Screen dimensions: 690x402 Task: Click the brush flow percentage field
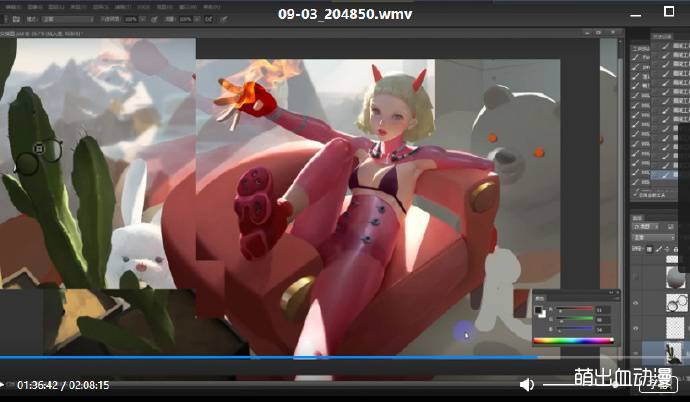click(x=186, y=19)
